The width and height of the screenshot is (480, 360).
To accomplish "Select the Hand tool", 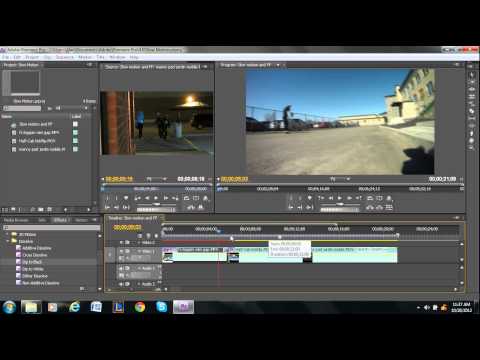I will click(472, 140).
